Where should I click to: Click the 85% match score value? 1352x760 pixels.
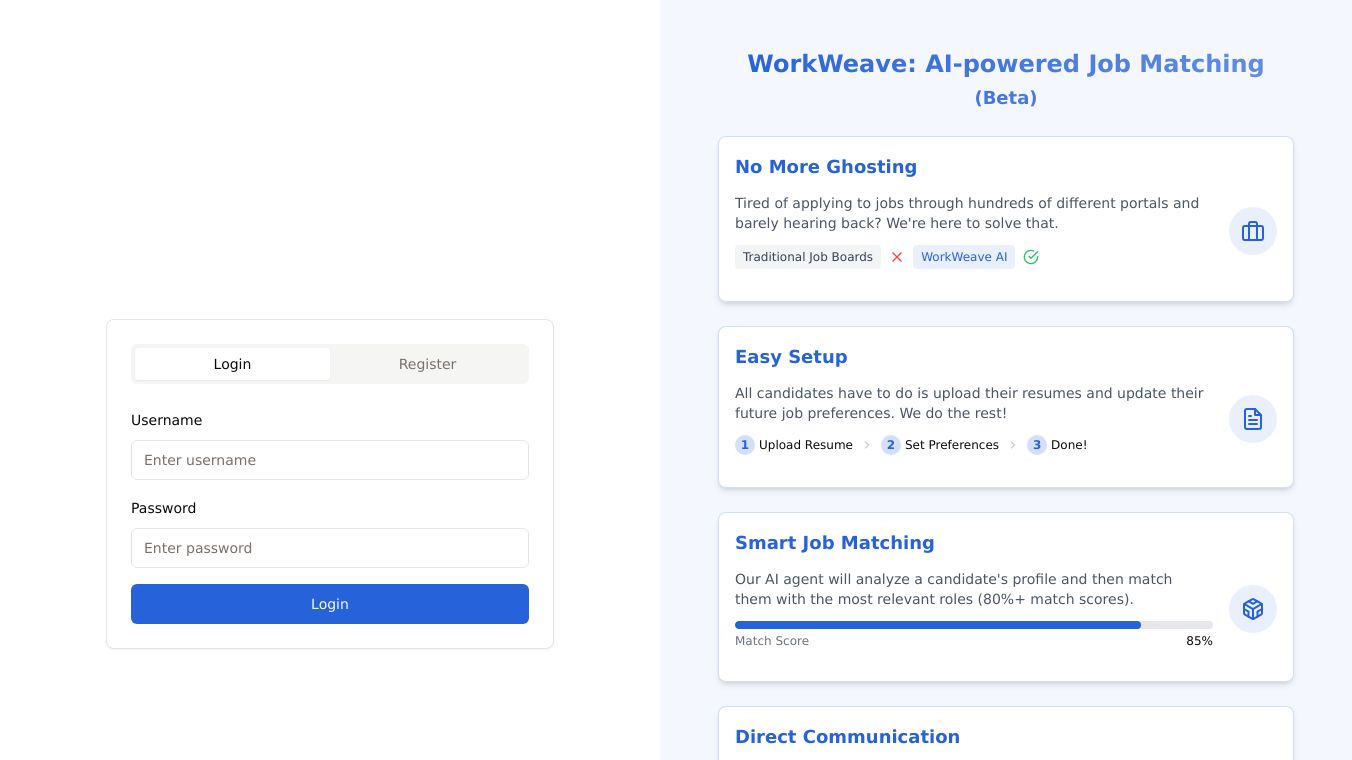click(1199, 641)
